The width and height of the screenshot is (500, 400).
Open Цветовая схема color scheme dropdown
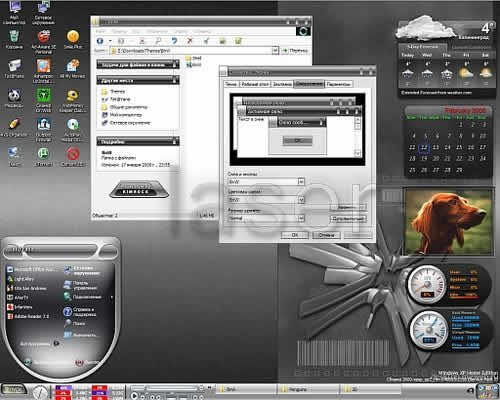[301, 200]
